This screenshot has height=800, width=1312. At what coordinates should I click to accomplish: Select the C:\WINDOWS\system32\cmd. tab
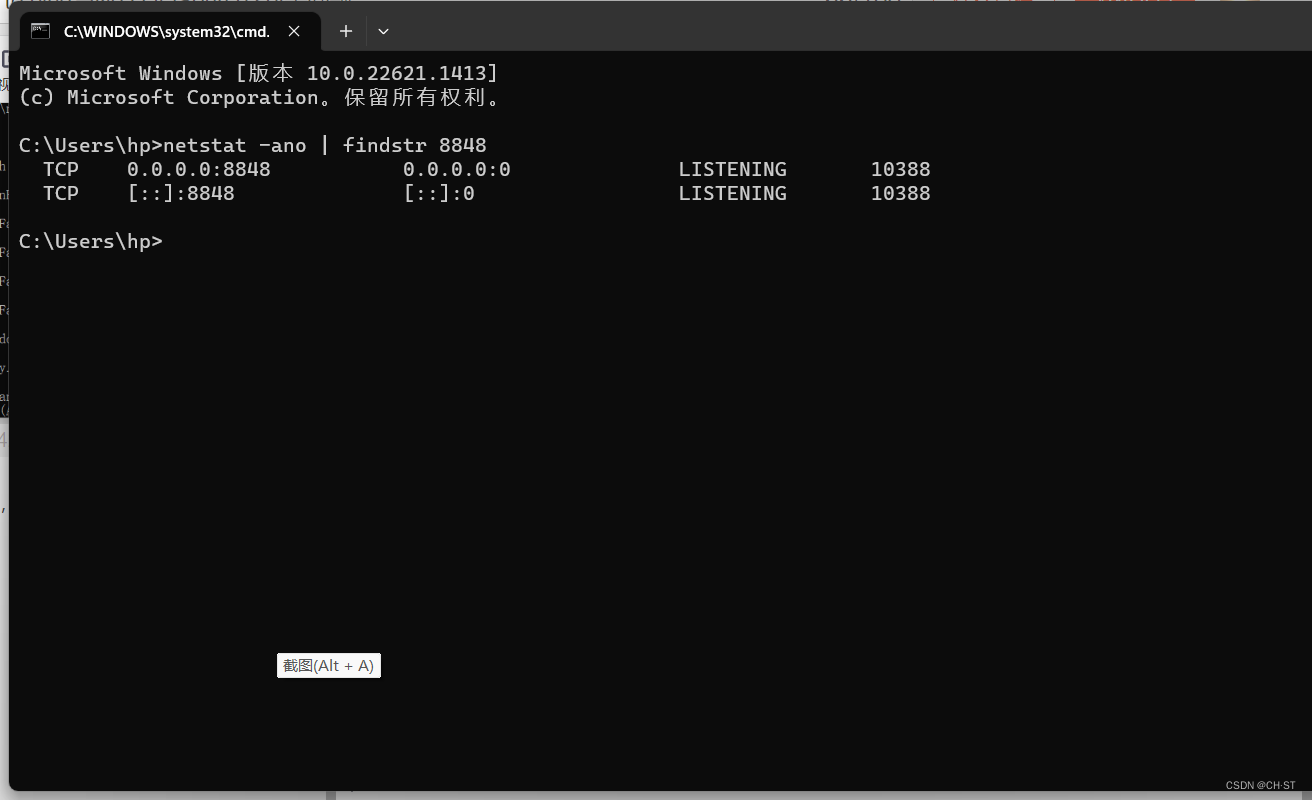(x=169, y=31)
